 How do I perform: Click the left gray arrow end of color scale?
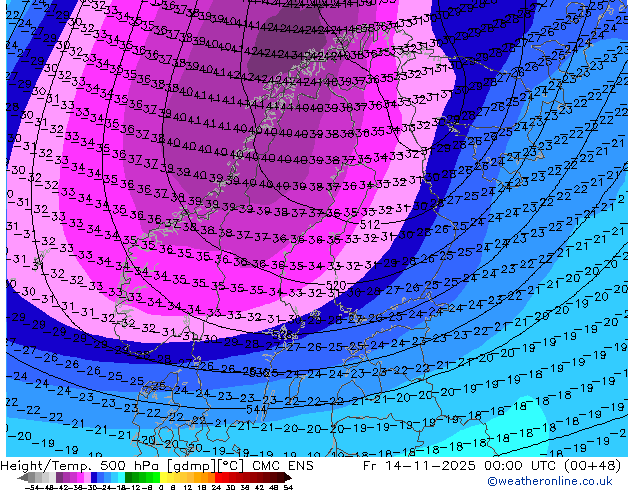23,477
